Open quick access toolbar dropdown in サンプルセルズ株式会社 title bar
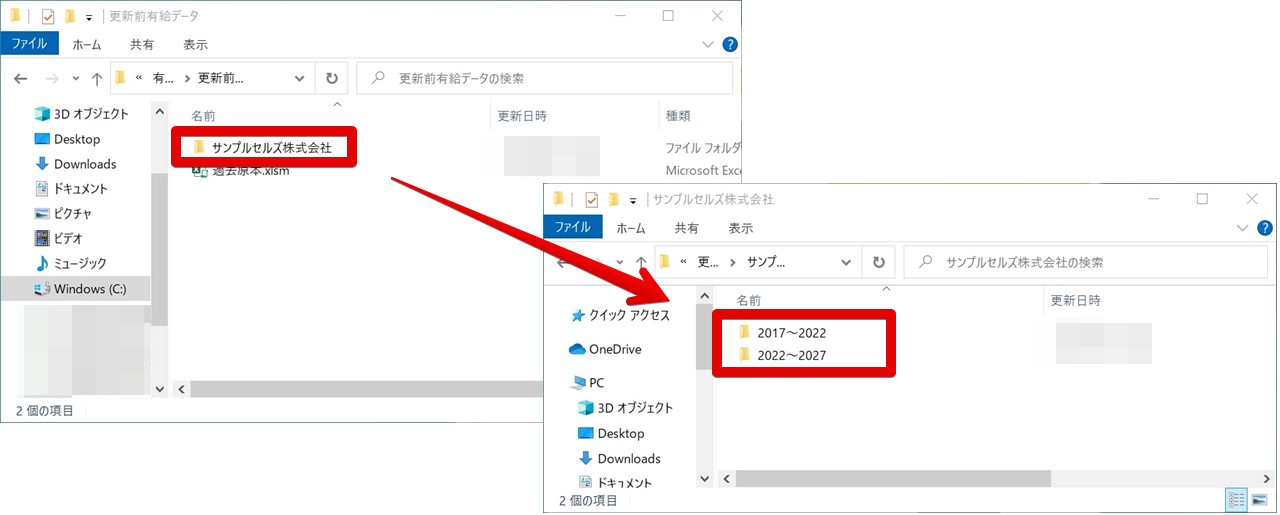1280x515 pixels. point(633,200)
